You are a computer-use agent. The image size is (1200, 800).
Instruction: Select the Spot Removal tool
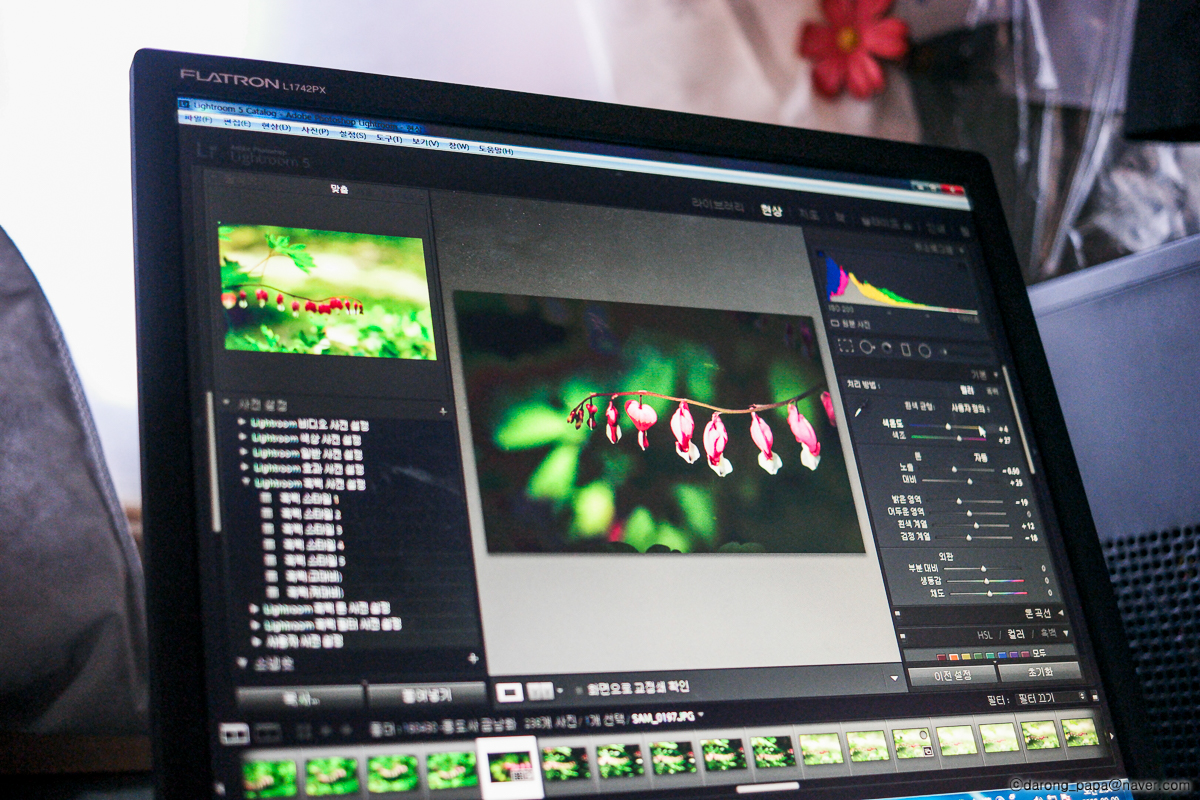coord(867,347)
